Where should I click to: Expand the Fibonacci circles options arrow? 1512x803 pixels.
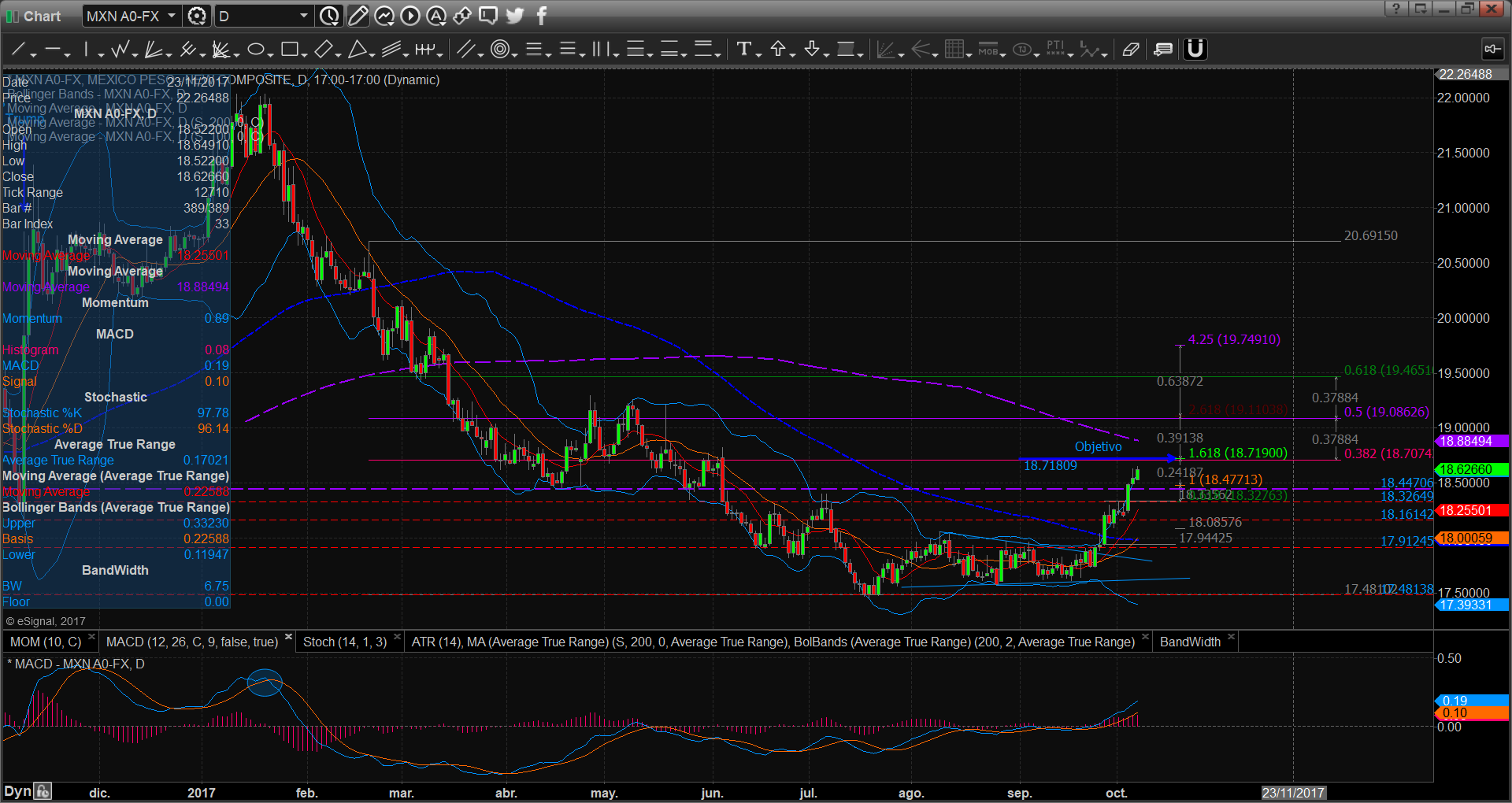(x=514, y=54)
